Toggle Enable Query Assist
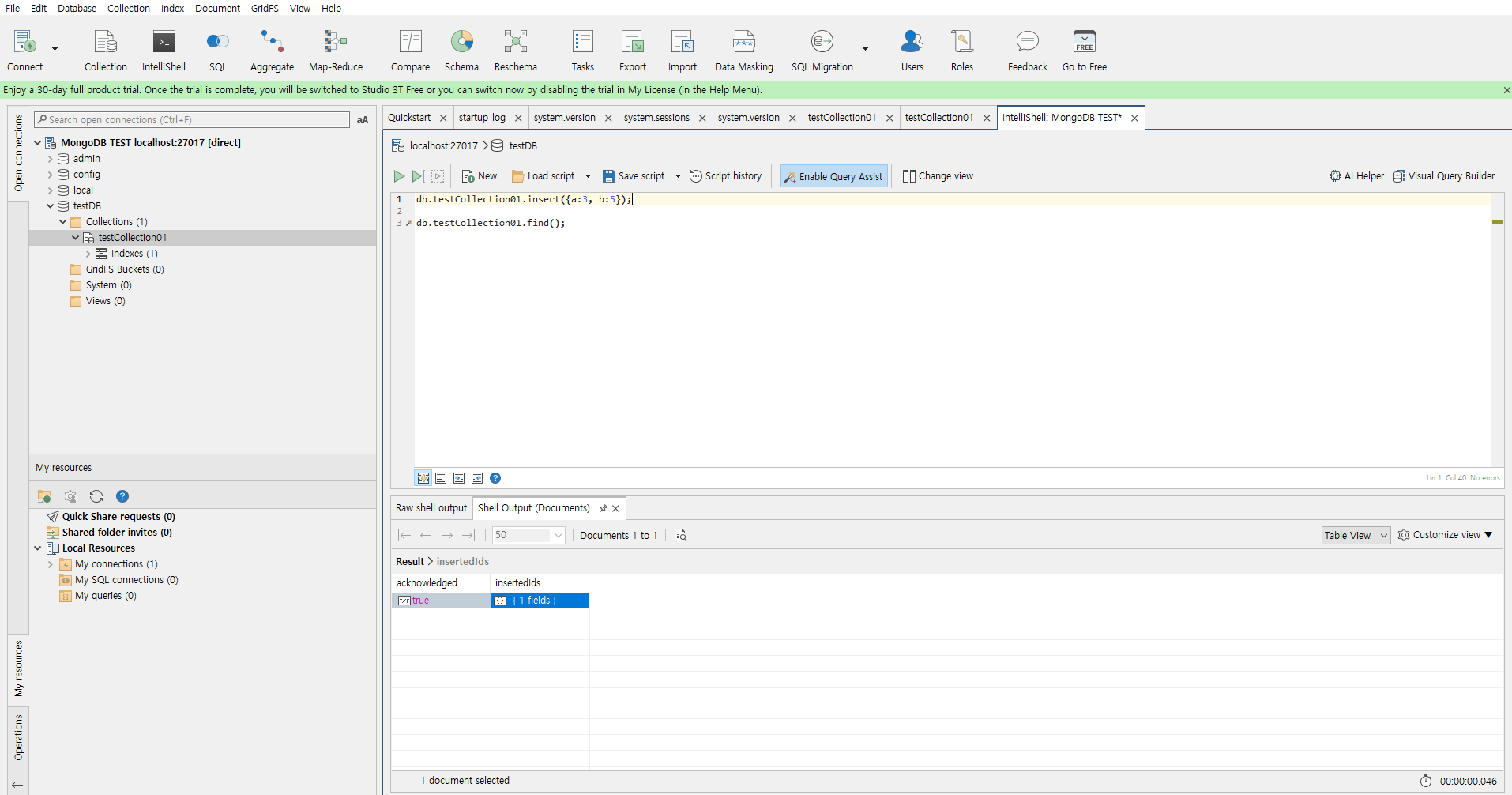 coord(833,176)
